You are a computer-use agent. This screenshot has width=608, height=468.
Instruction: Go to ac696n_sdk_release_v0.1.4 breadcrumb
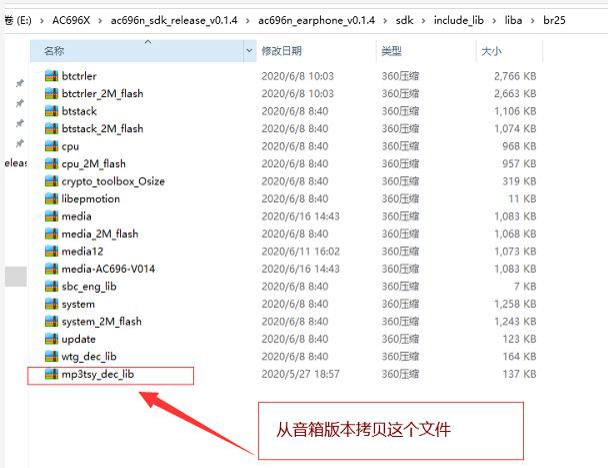click(x=174, y=21)
